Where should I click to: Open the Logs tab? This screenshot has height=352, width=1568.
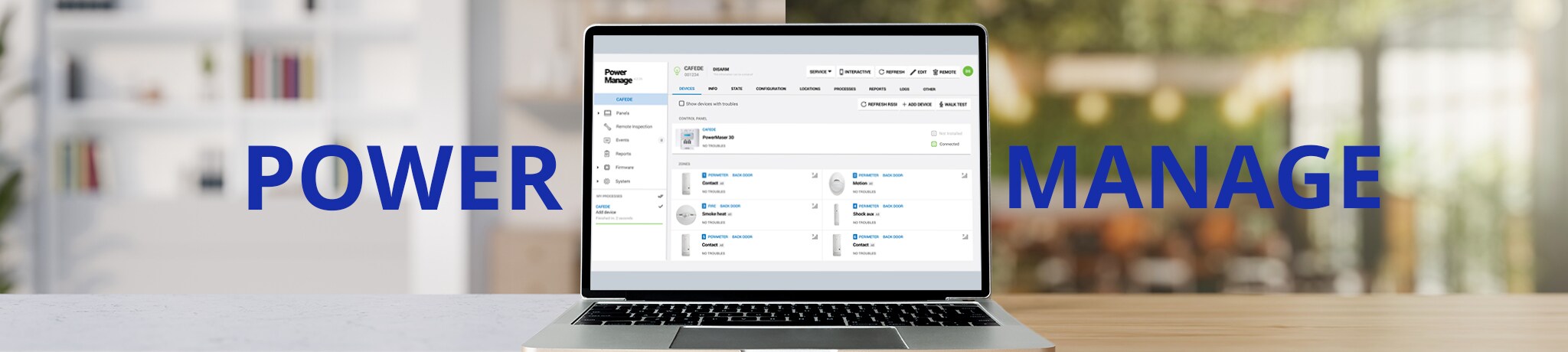pyautogui.click(x=904, y=89)
